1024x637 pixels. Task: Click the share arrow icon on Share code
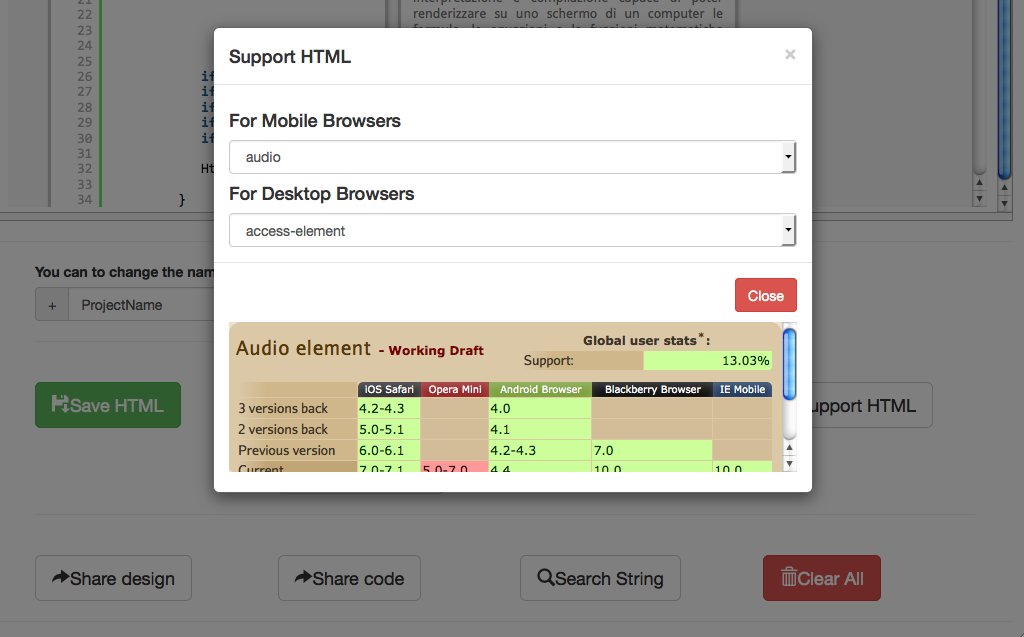[303, 577]
